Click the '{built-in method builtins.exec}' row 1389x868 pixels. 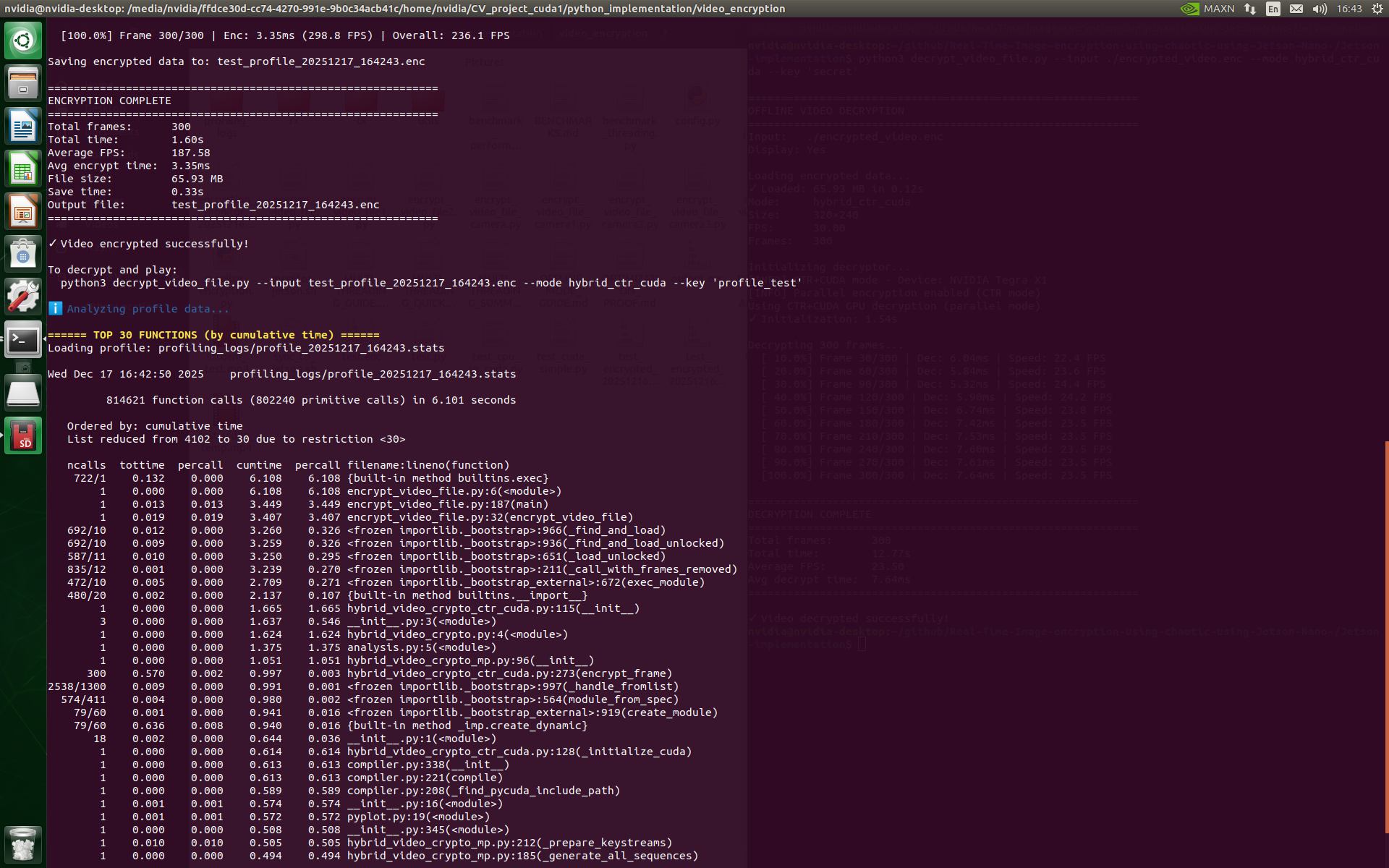pyautogui.click(x=298, y=478)
